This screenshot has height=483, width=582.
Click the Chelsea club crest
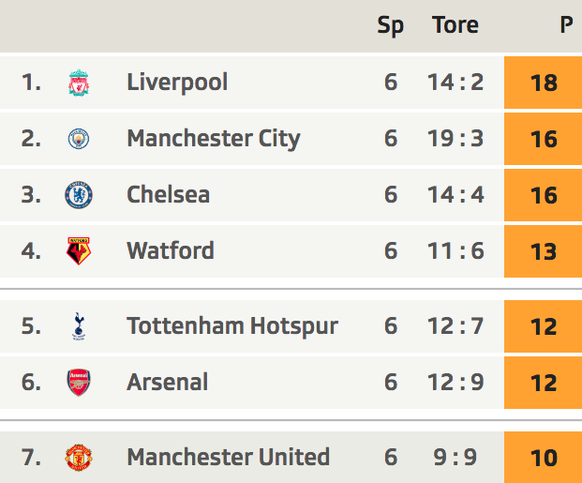79,195
